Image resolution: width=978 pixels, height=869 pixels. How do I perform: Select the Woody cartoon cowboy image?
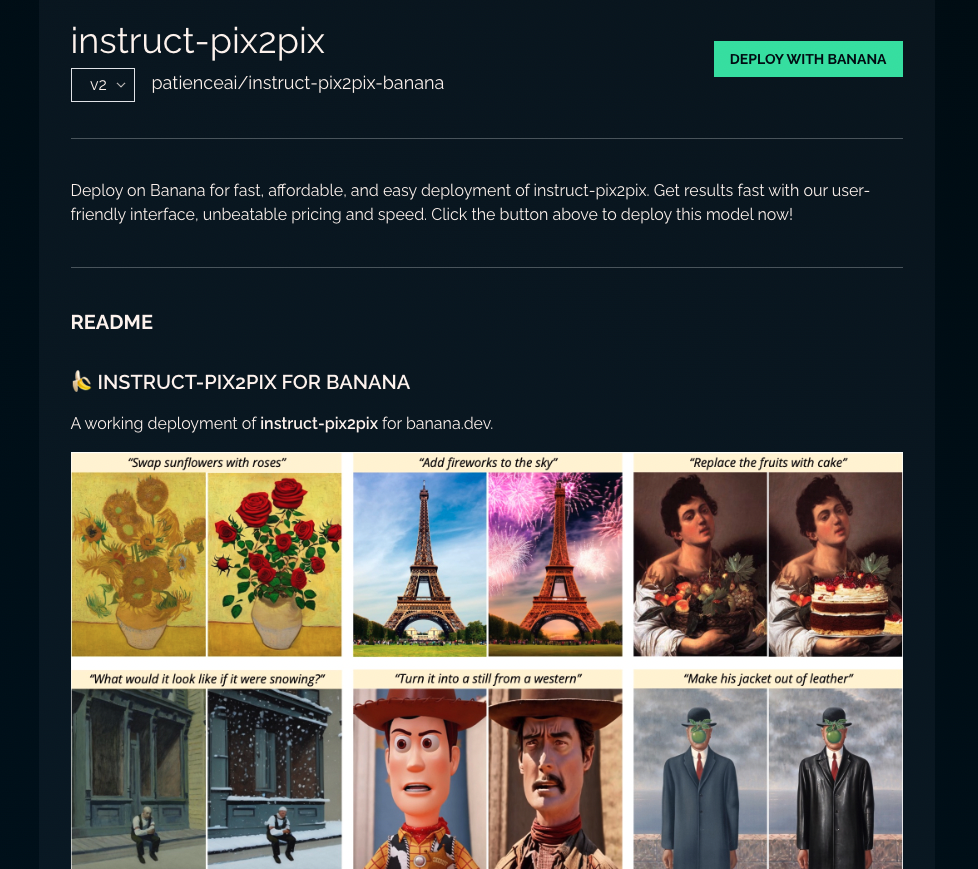click(420, 779)
